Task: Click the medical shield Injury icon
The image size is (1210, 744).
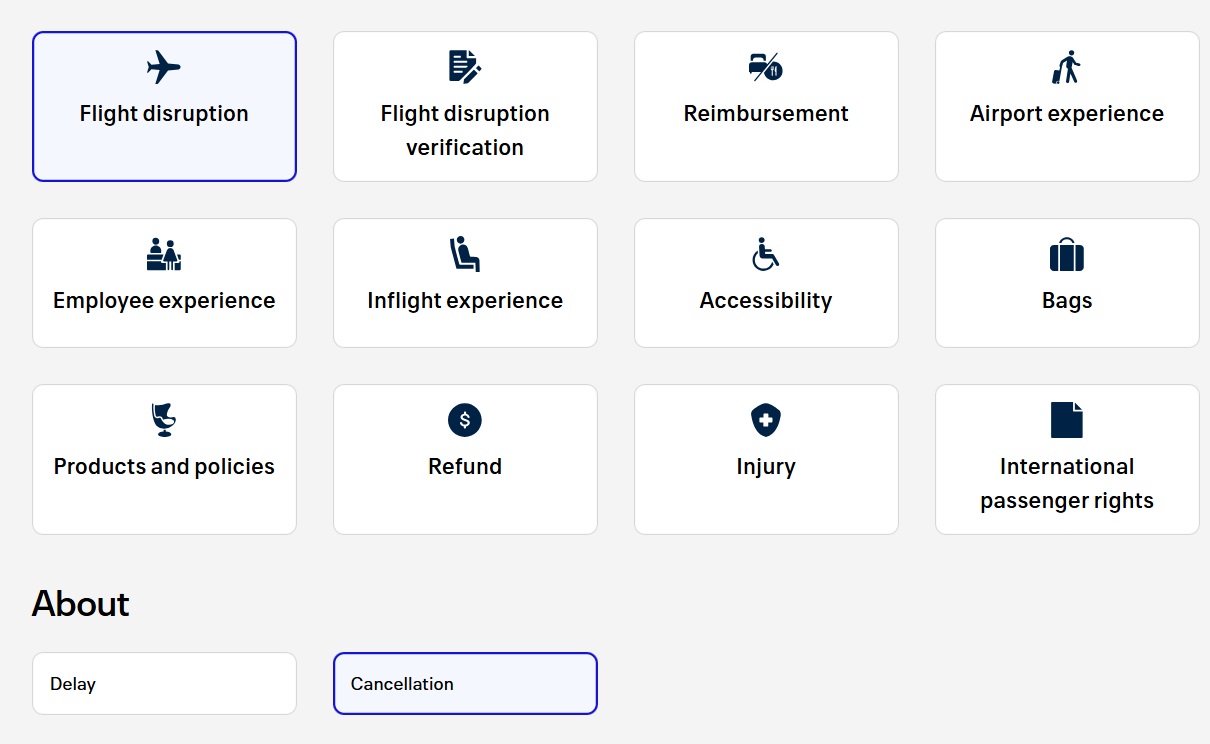Action: [x=766, y=420]
